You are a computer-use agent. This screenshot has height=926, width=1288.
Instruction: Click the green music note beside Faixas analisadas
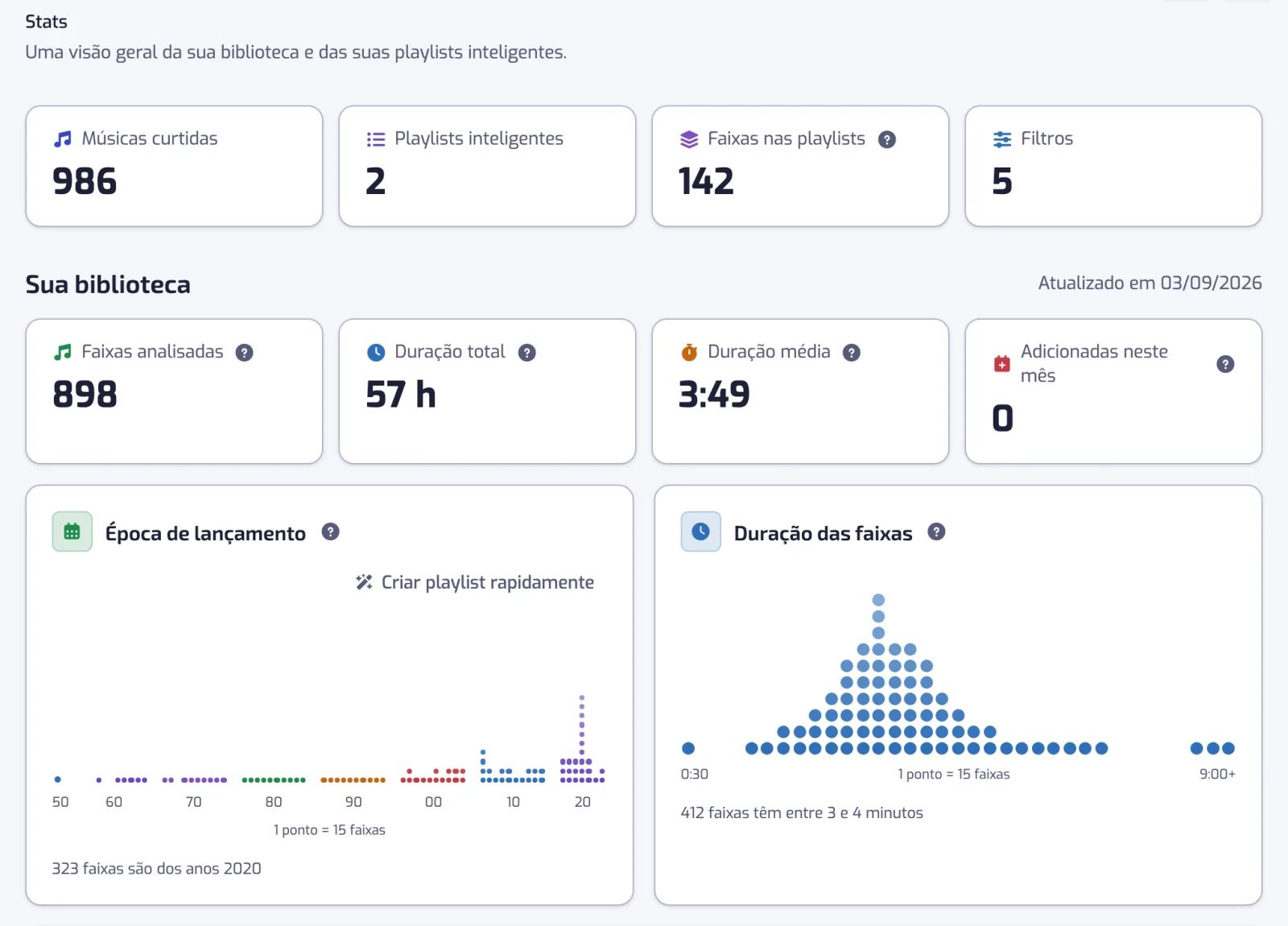[x=62, y=353]
